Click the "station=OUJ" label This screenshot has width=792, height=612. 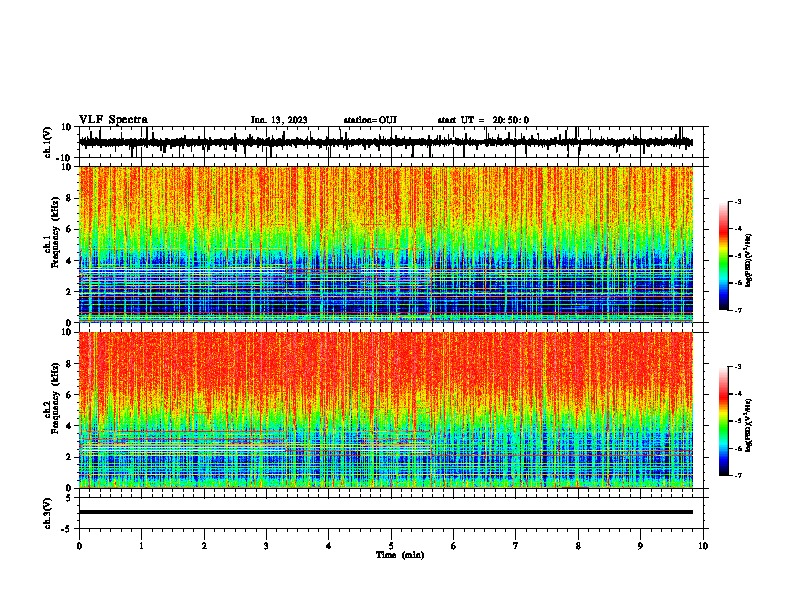coord(370,120)
